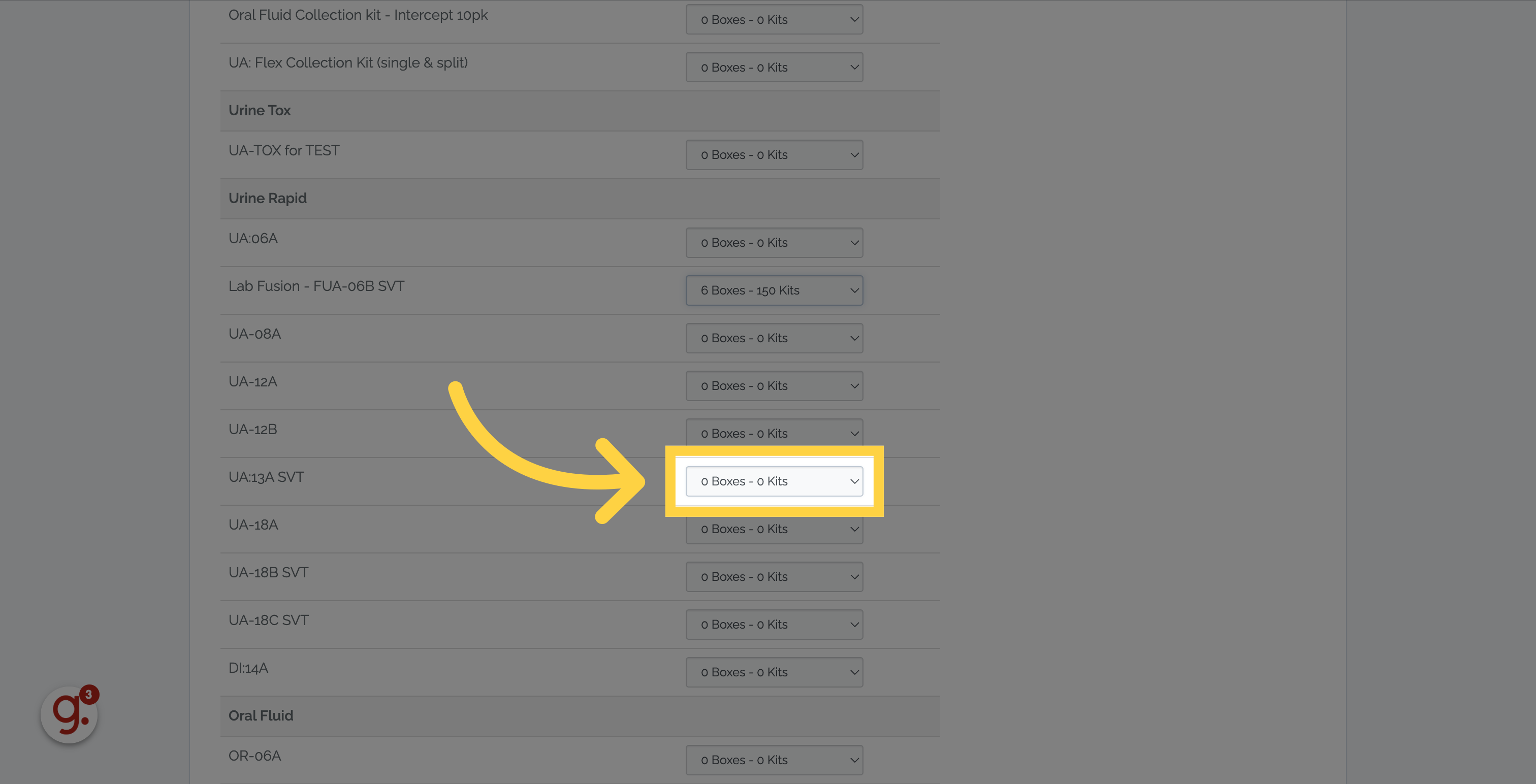Open the Oral Fluid Collection kit quantity dropdown
Viewport: 1536px width, 784px height.
pos(774,20)
